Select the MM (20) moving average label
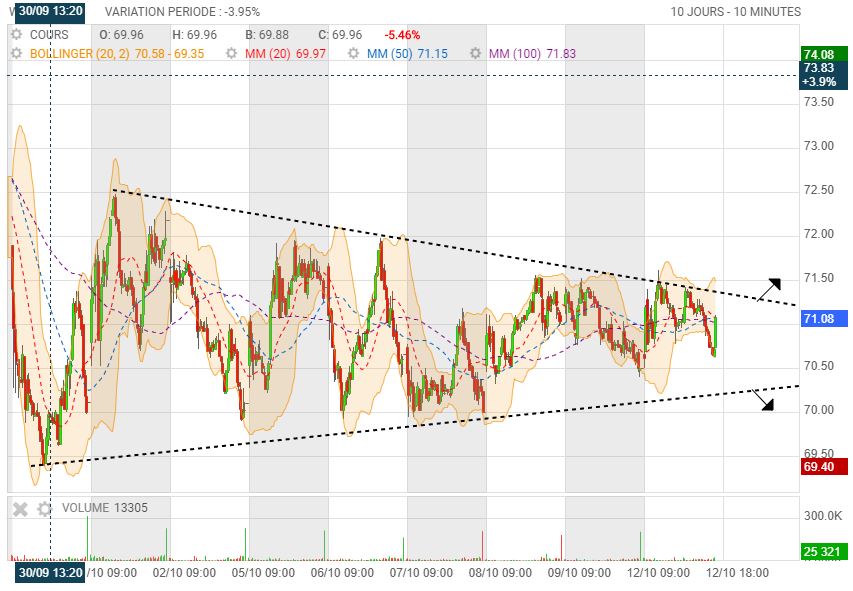This screenshot has height=591, width=853. pos(267,52)
